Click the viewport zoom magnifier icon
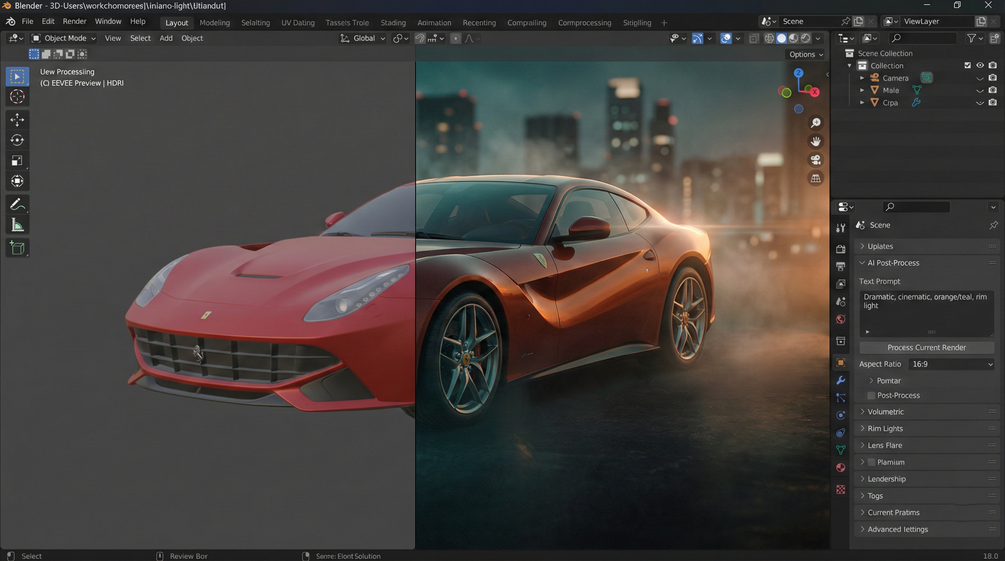The height and width of the screenshot is (561, 1005). point(815,122)
